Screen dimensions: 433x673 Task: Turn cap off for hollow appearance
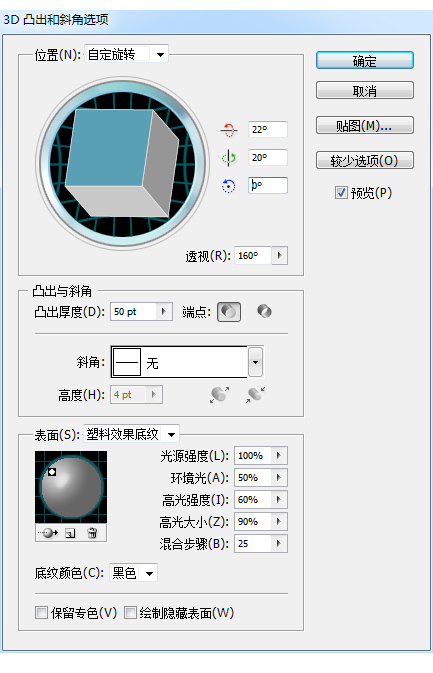click(264, 311)
